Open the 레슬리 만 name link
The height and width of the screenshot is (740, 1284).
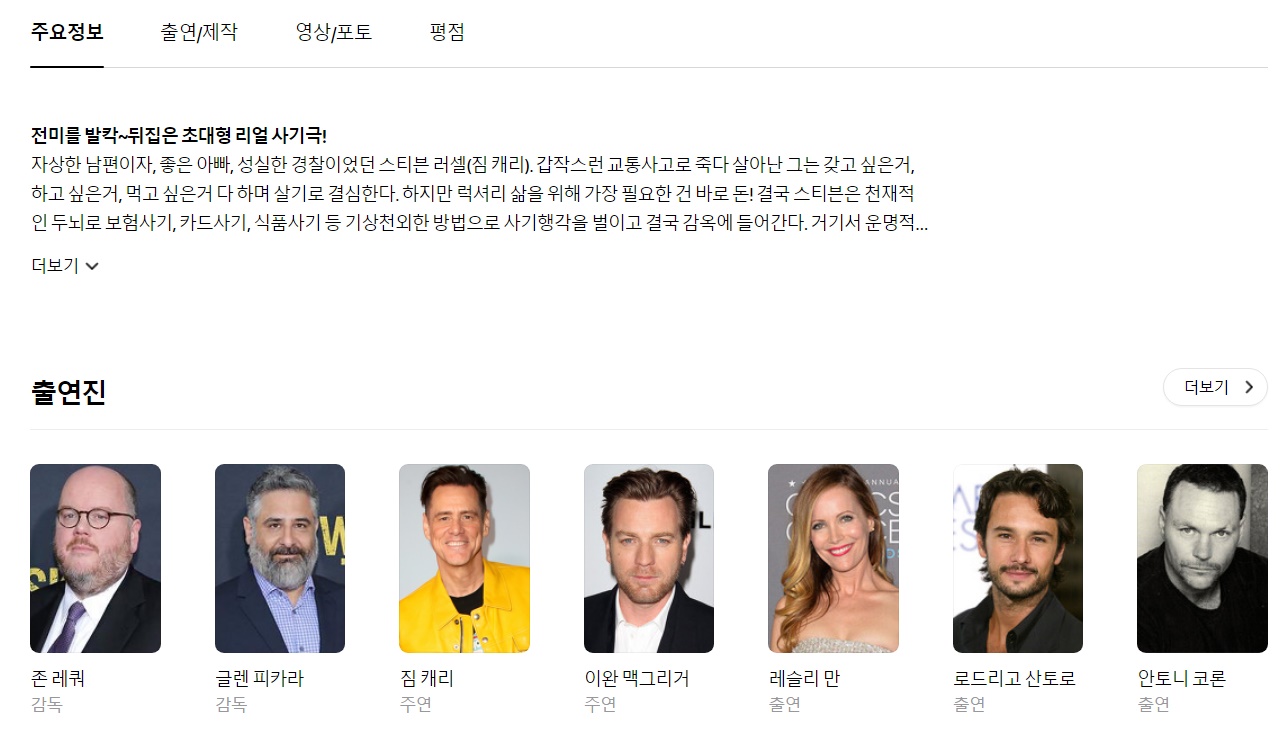pos(804,678)
